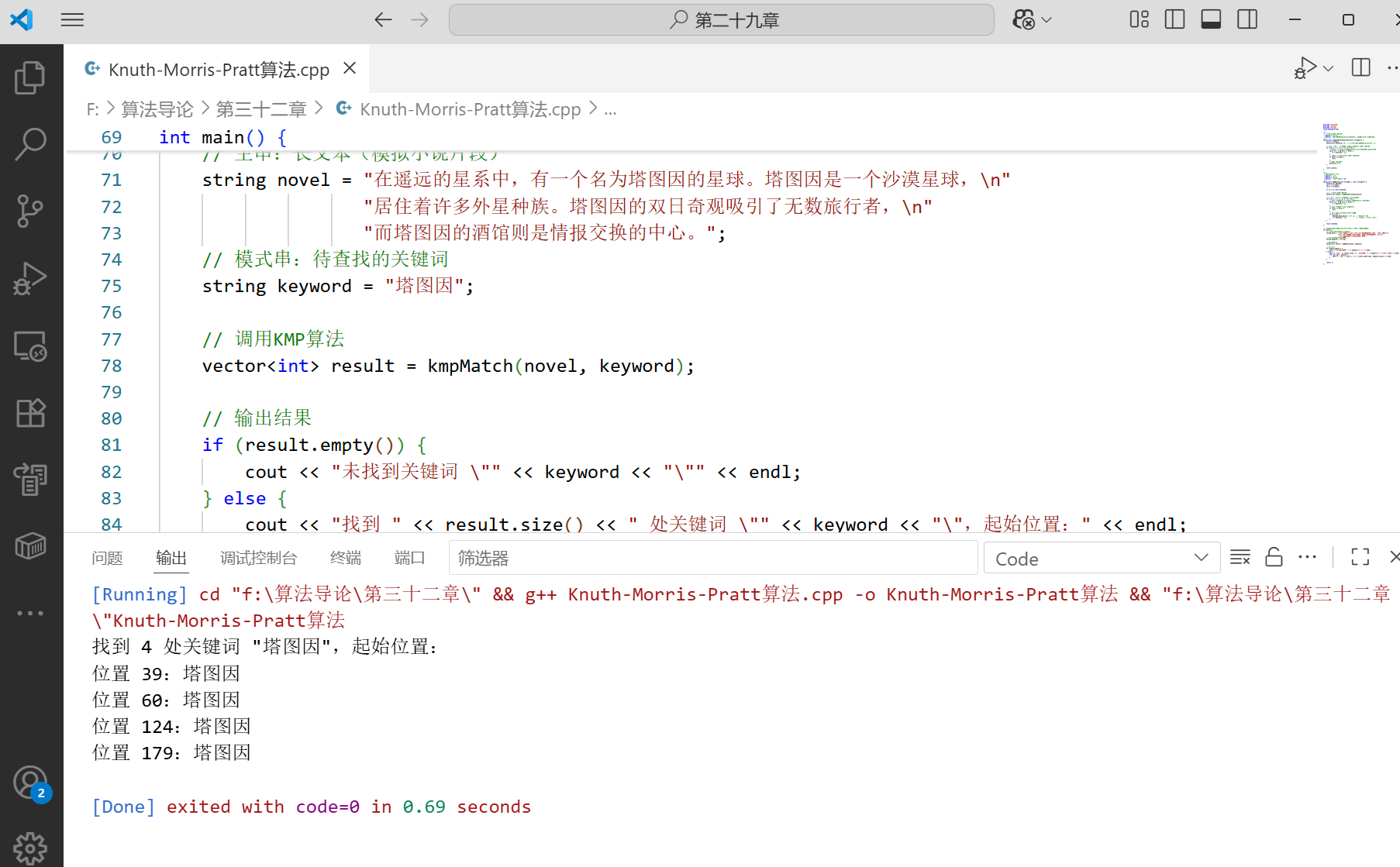Switch to the 端口 panel tab

409,558
